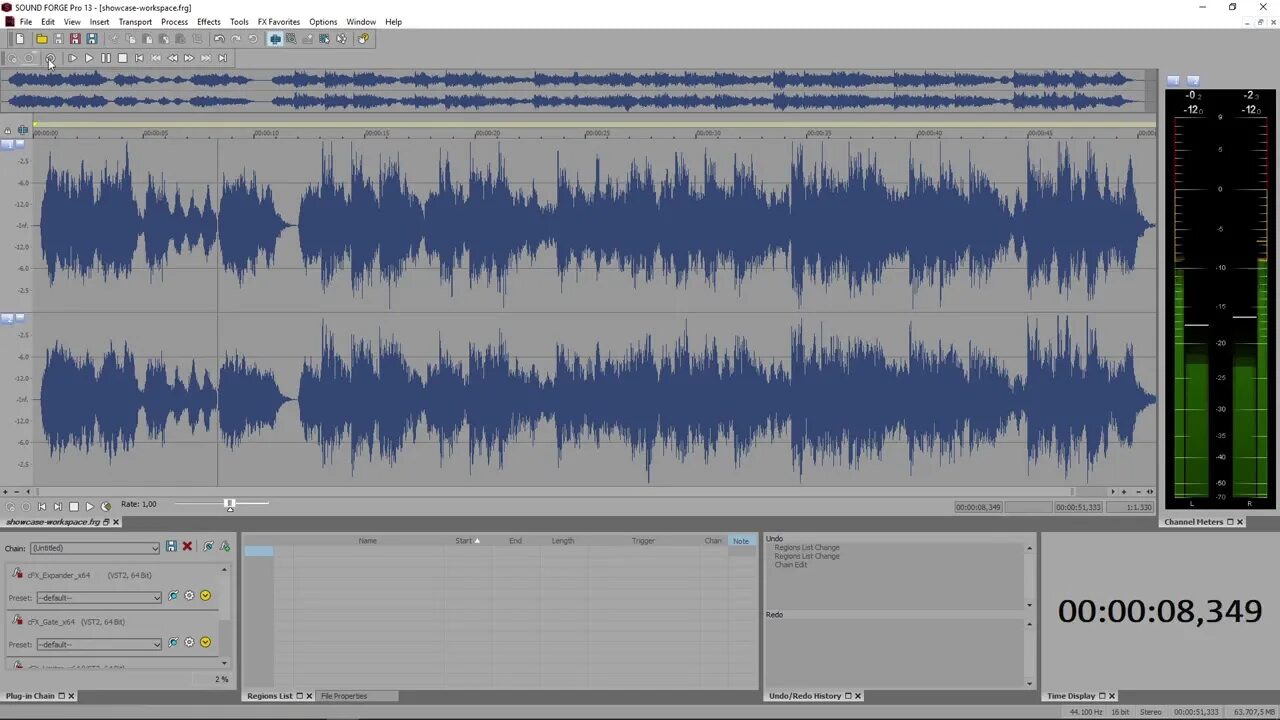Click Play in the data window transport

[89, 507]
